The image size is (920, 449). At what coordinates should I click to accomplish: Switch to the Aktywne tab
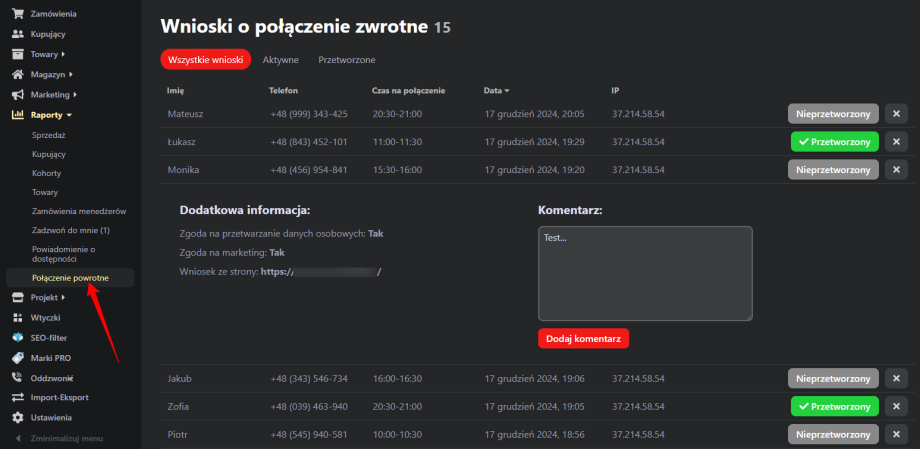pos(280,60)
